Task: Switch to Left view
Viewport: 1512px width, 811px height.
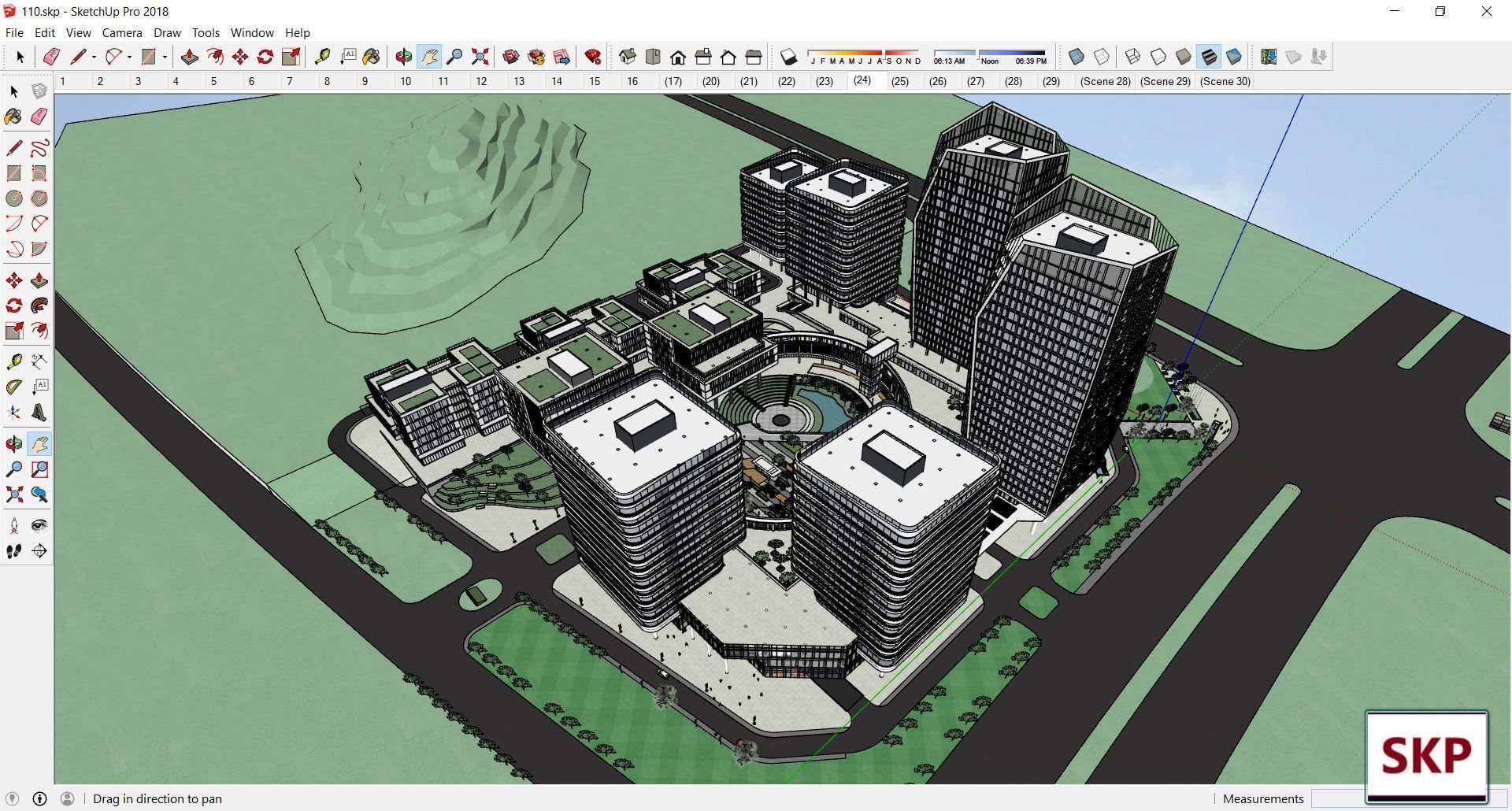Action: (x=754, y=57)
